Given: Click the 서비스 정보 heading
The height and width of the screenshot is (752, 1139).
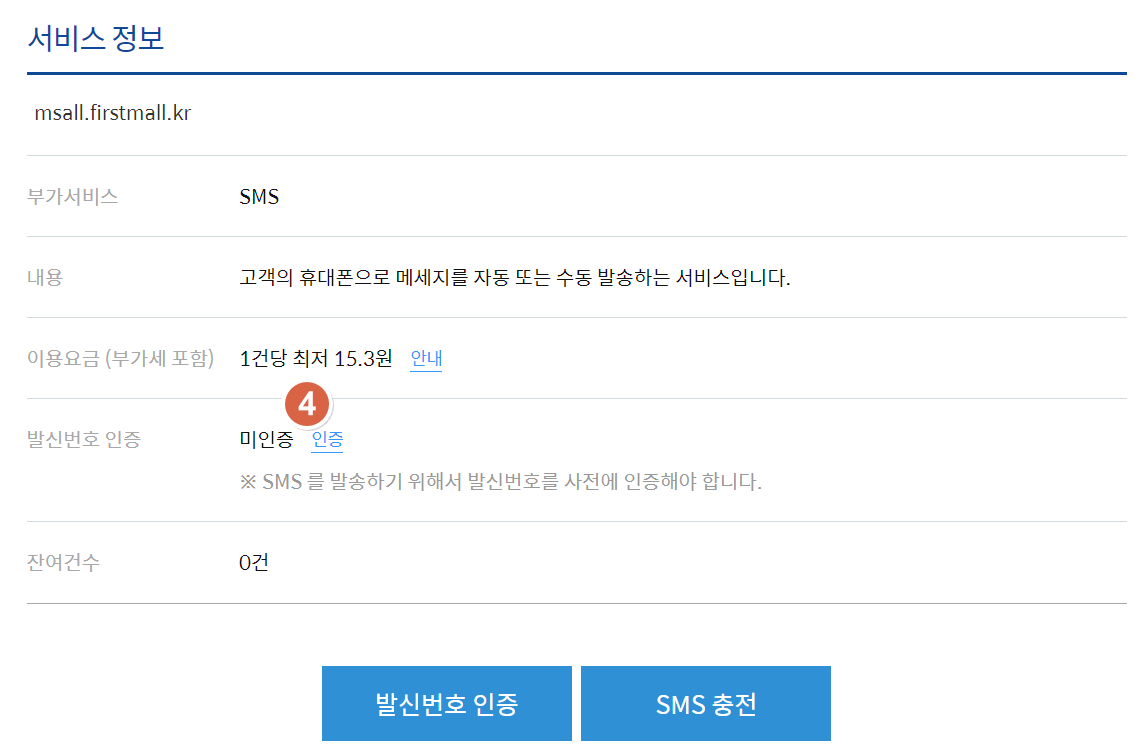Looking at the screenshot, I should (96, 38).
